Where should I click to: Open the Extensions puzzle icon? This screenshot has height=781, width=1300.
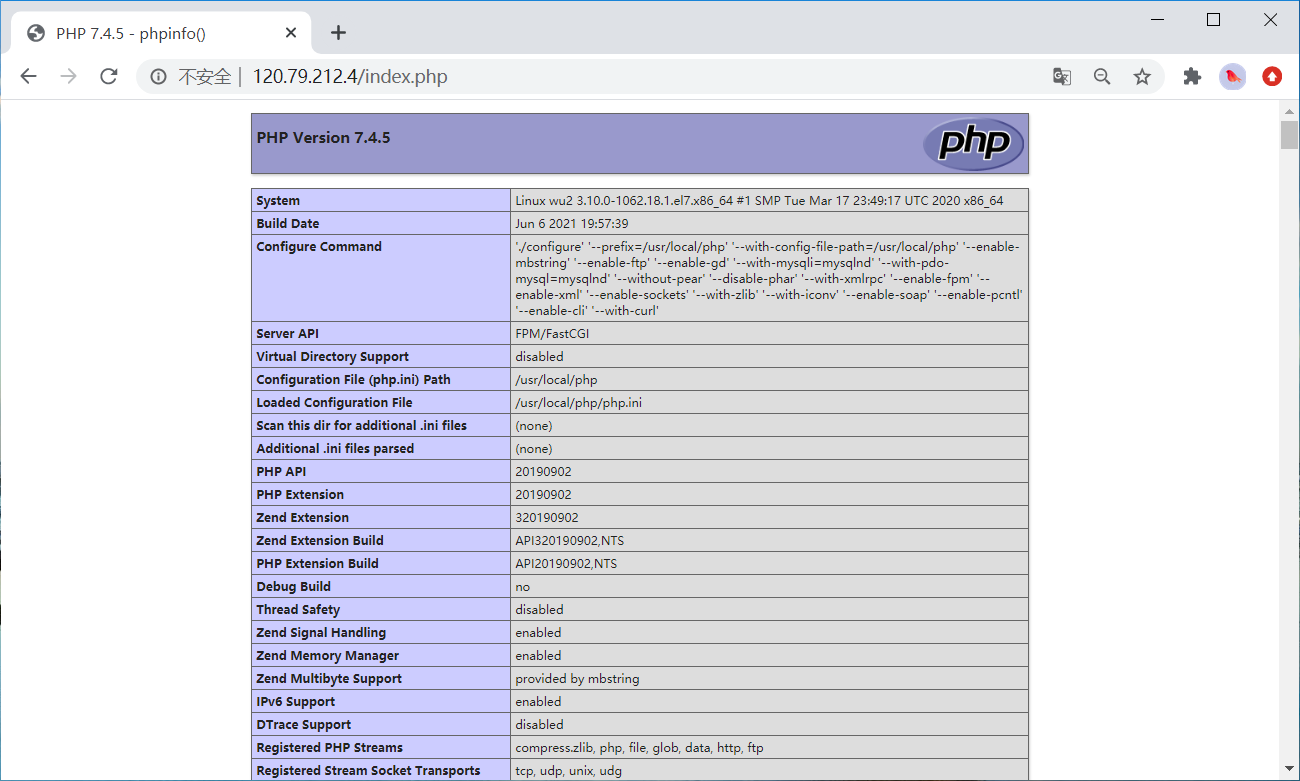point(1191,76)
